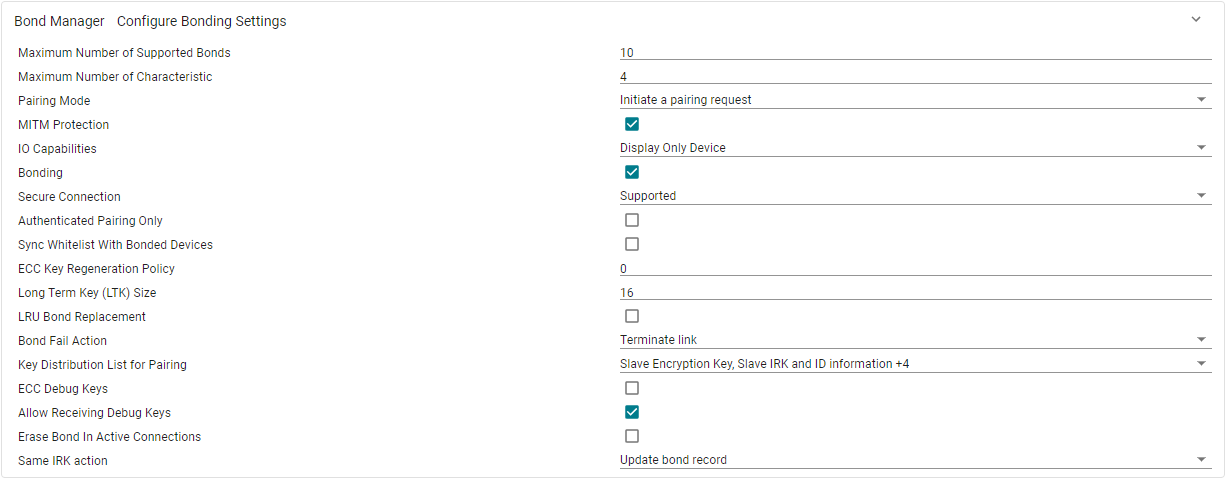Open the Same IRK action dropdown

[x=914, y=460]
